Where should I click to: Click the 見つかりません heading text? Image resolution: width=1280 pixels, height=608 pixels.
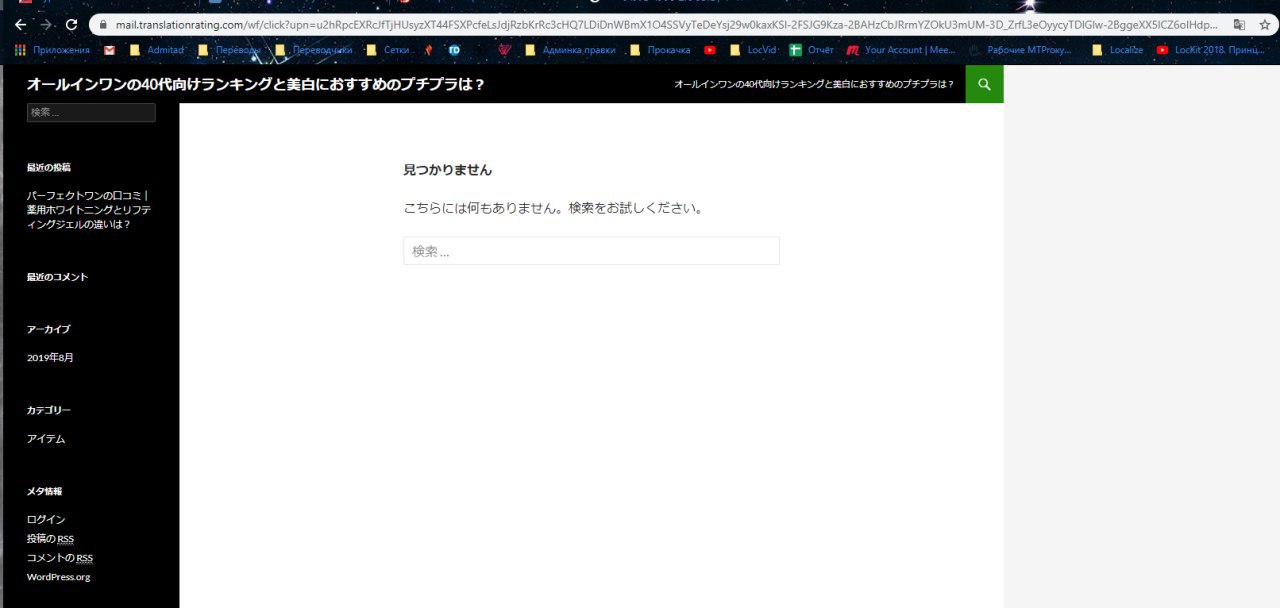[447, 170]
